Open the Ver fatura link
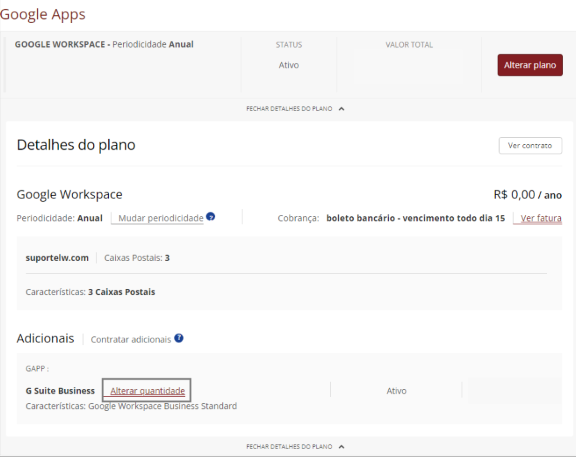Screen dimensions: 576x457 coord(541,218)
